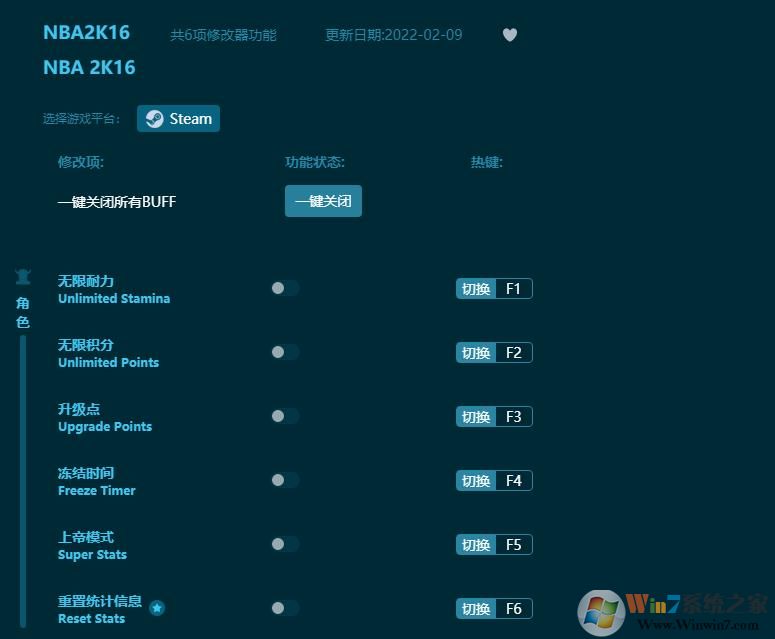
Task: Click the 一键关闭所有BUFF label
Action: [117, 202]
